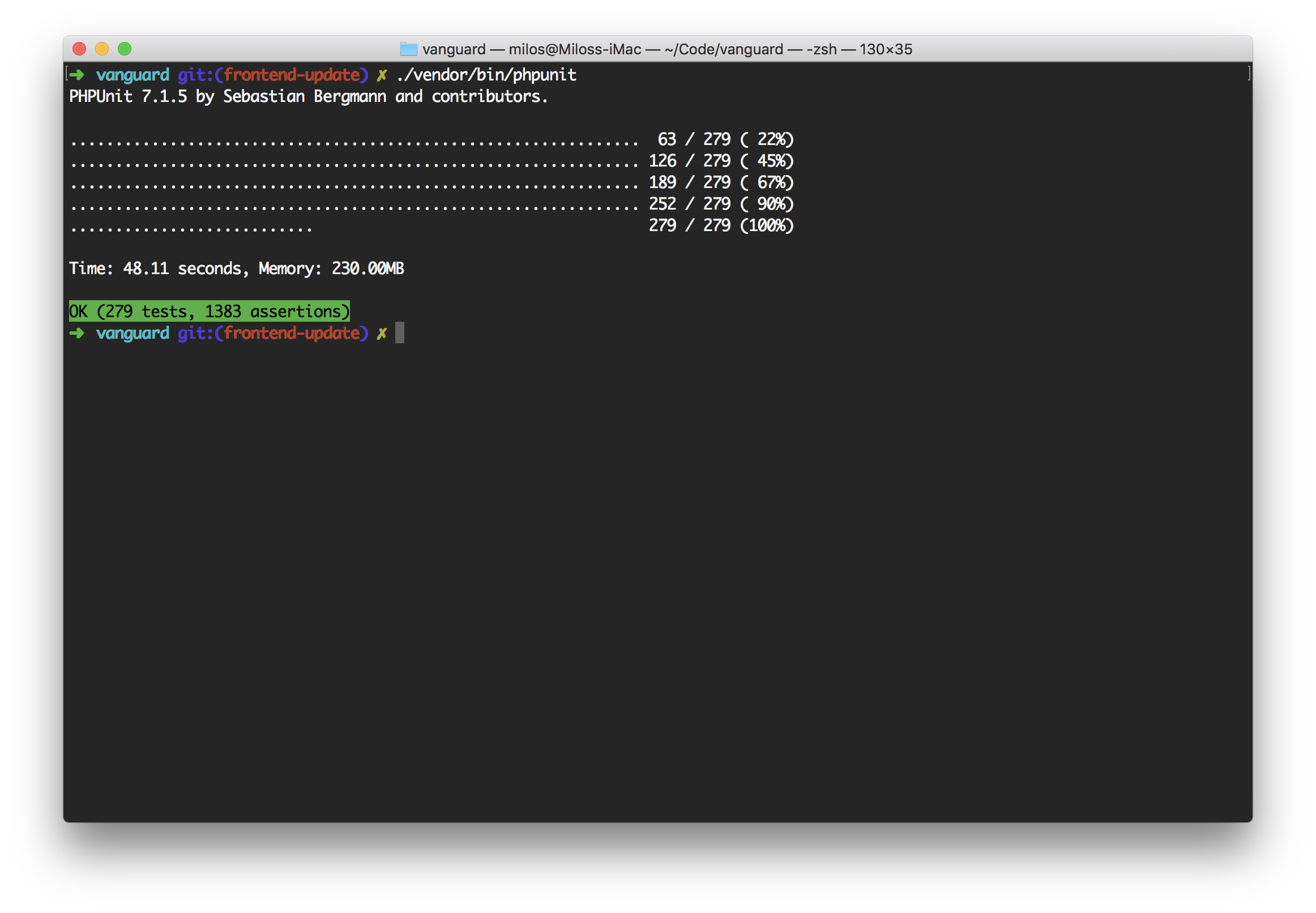Click the folder proxy icon in title bar
This screenshot has height=913, width=1316.
click(x=409, y=49)
